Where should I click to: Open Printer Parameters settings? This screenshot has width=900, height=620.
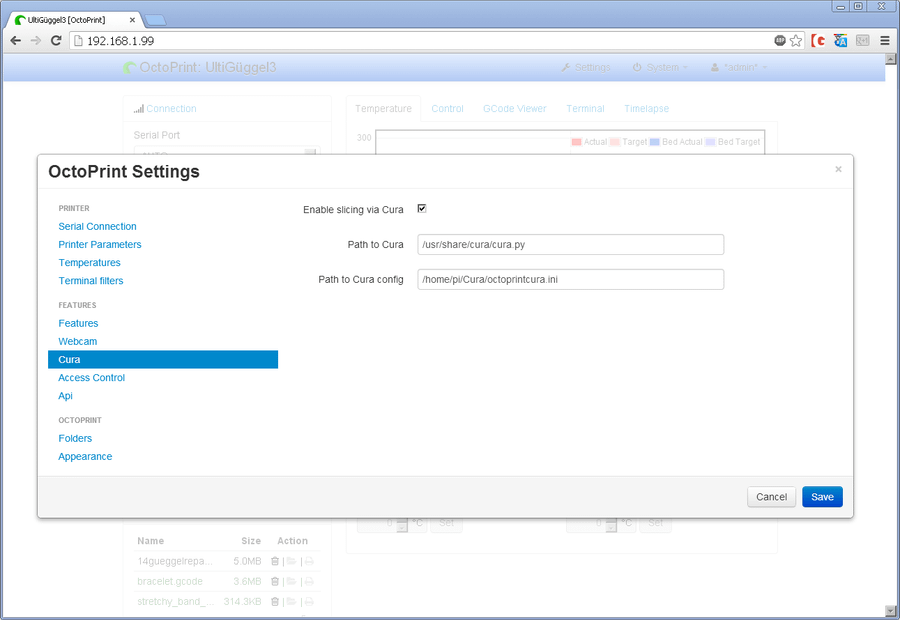(x=100, y=245)
